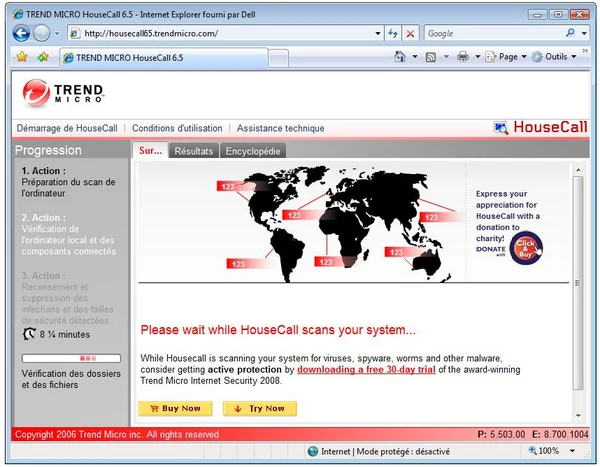Switch to the Encyclopédie tab
600x467 pixels.
(x=253, y=151)
